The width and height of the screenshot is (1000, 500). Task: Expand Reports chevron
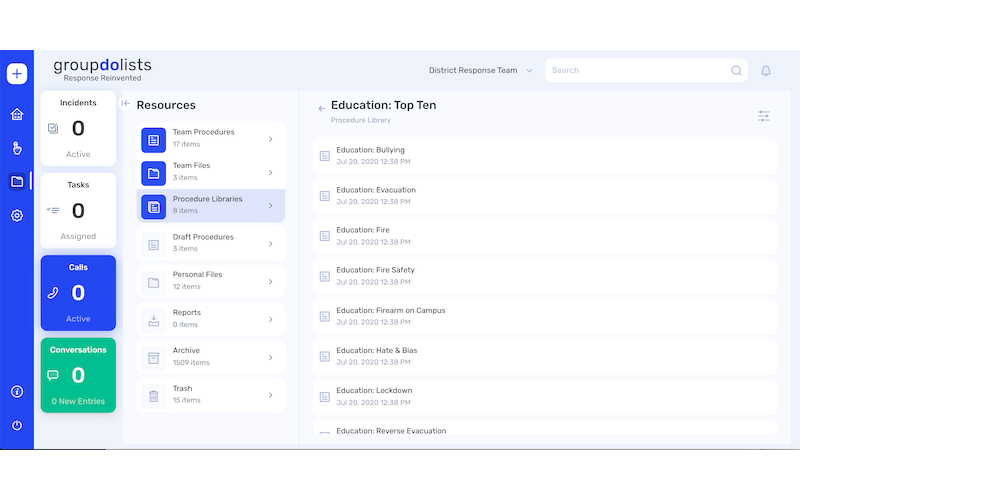coord(270,320)
